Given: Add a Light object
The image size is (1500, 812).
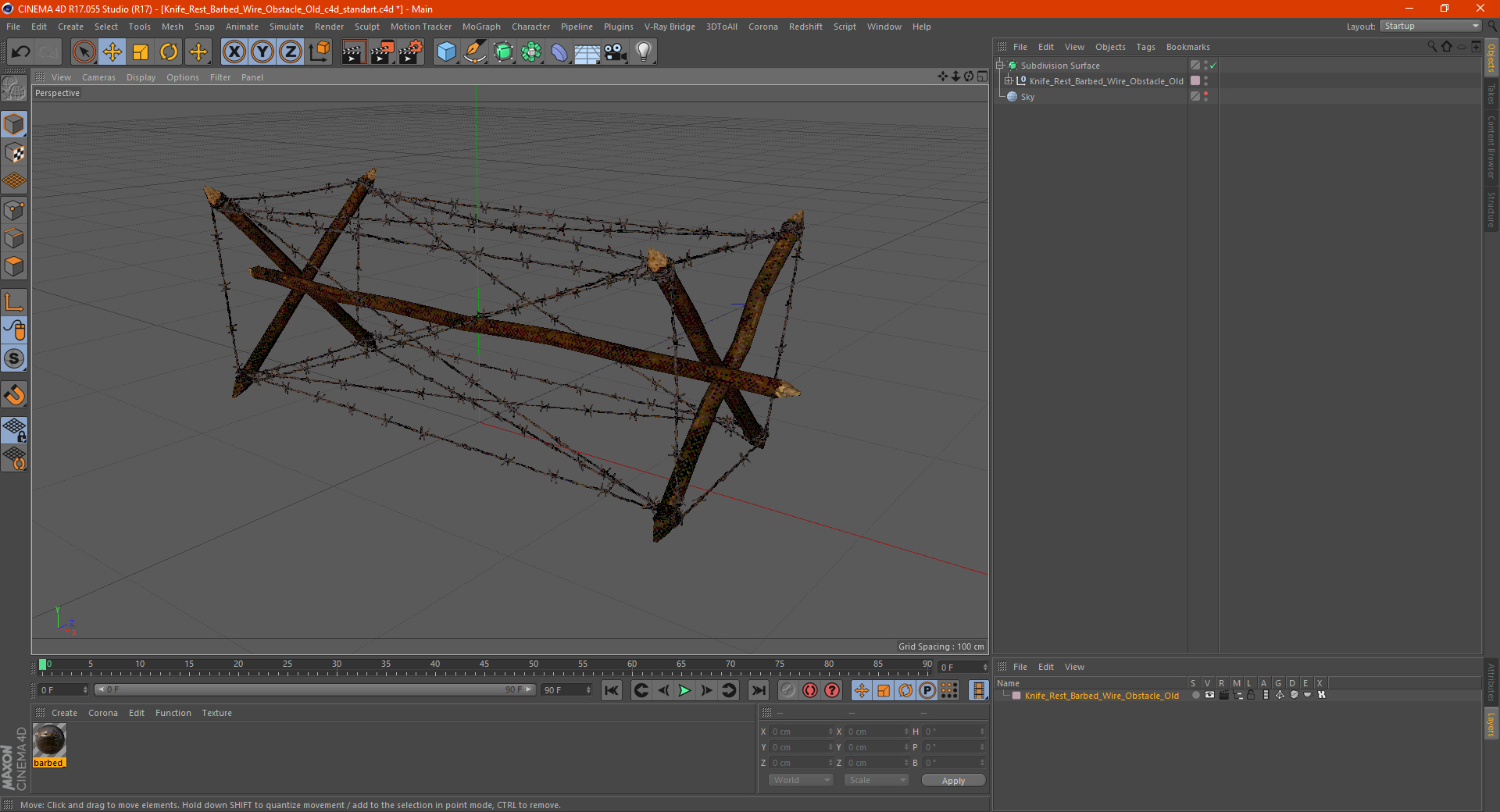Looking at the screenshot, I should [644, 52].
